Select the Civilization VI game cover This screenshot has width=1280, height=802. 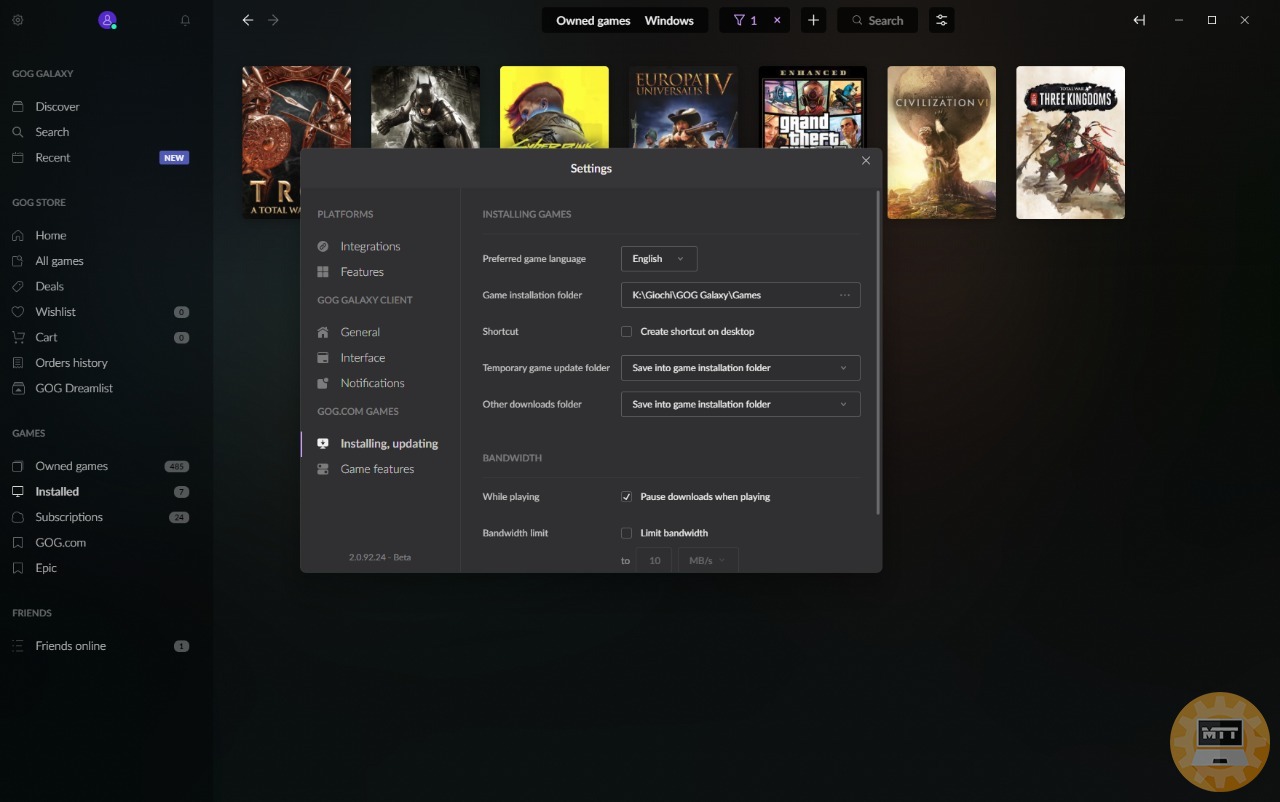pyautogui.click(x=941, y=142)
